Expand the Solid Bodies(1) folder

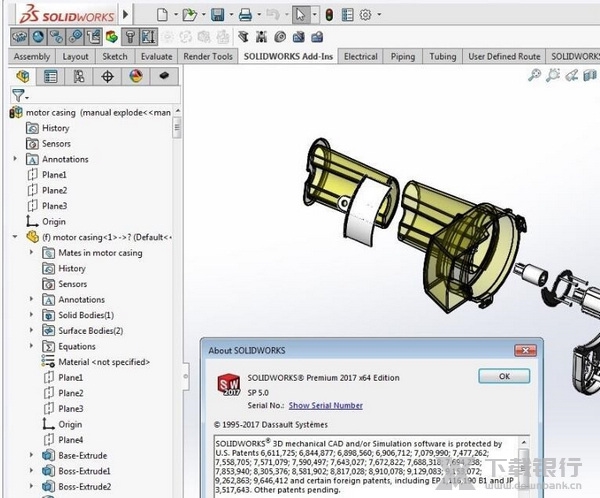click(x=31, y=315)
